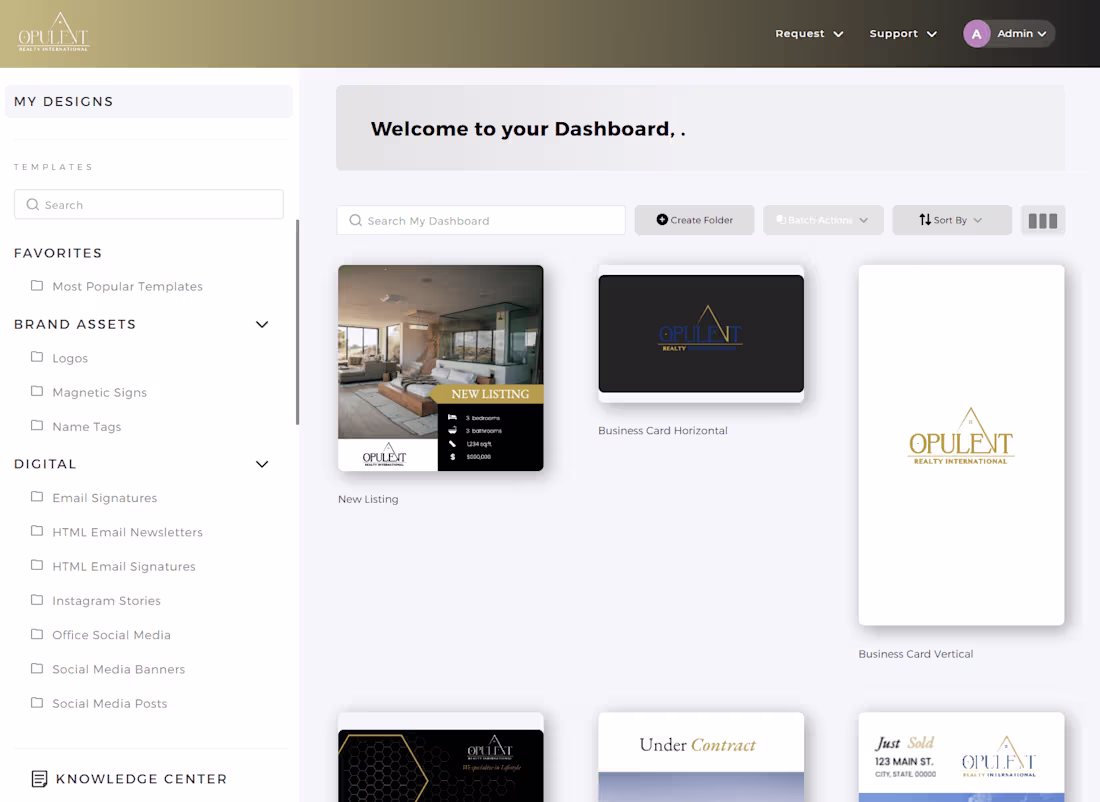Collapse the Brand Assets section chevron
This screenshot has width=1100, height=802.
(x=262, y=324)
